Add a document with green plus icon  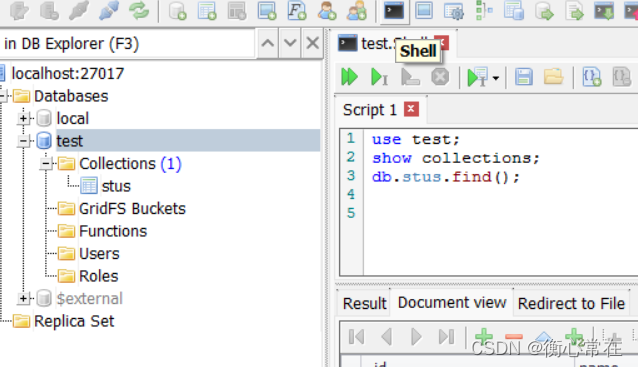point(484,337)
